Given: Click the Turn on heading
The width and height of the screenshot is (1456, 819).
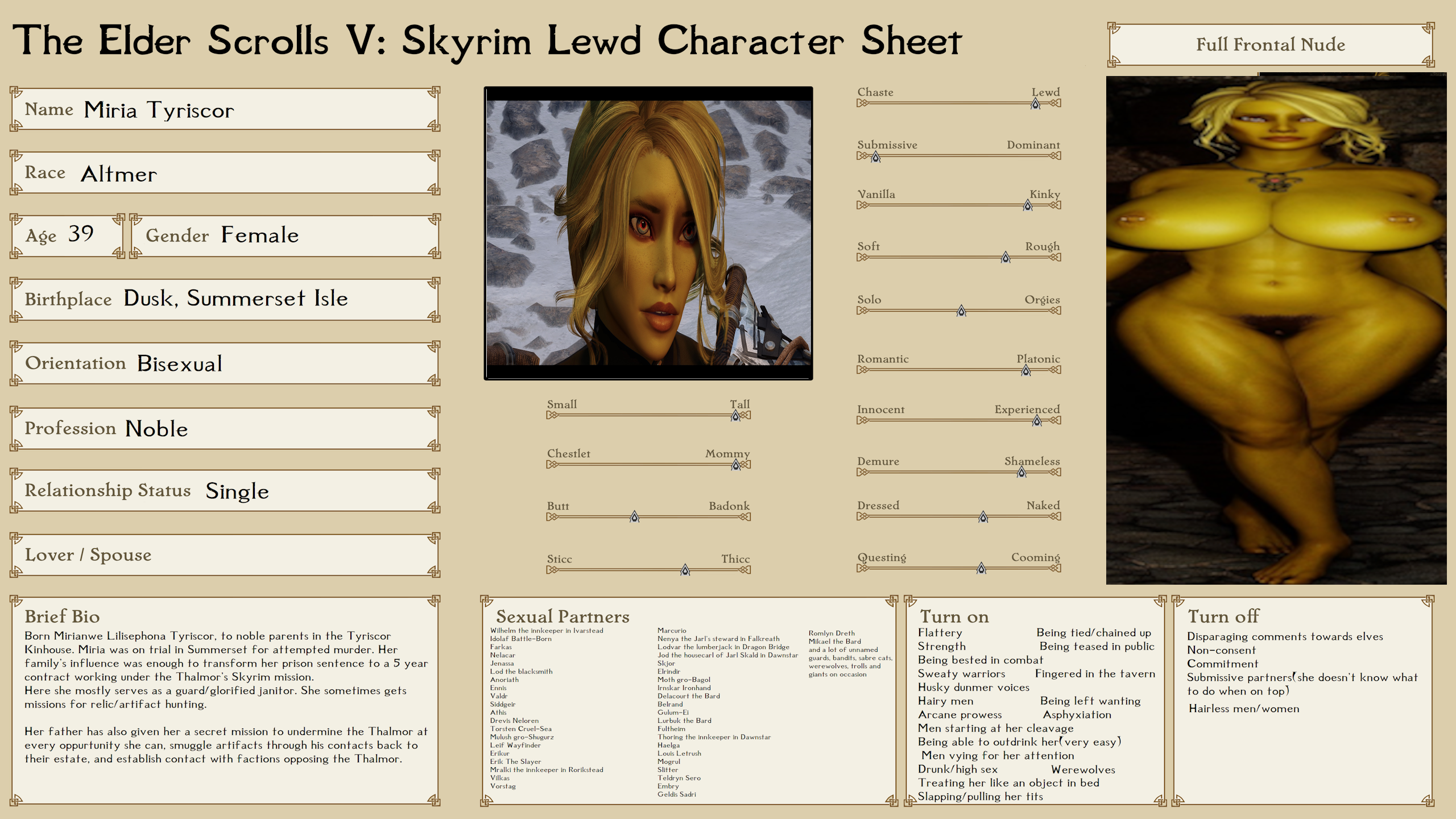Looking at the screenshot, I should click(954, 617).
